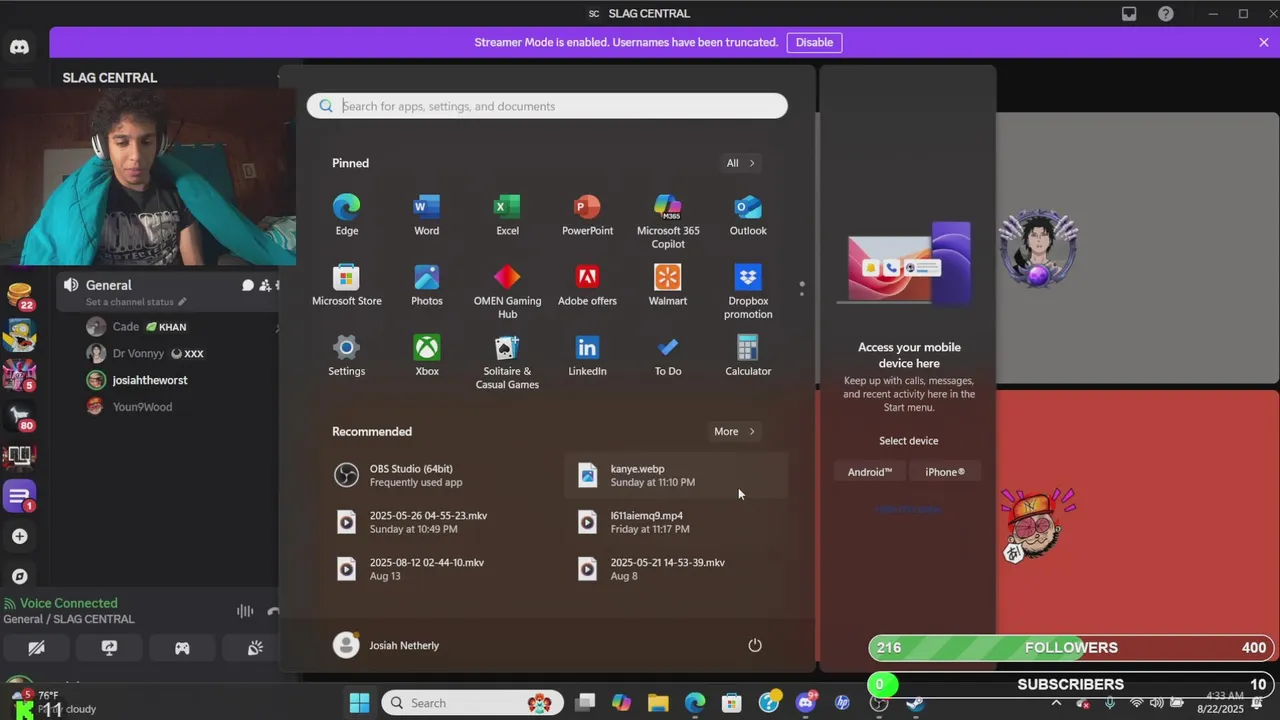
Task: Click Set a channel status
Action: point(136,302)
